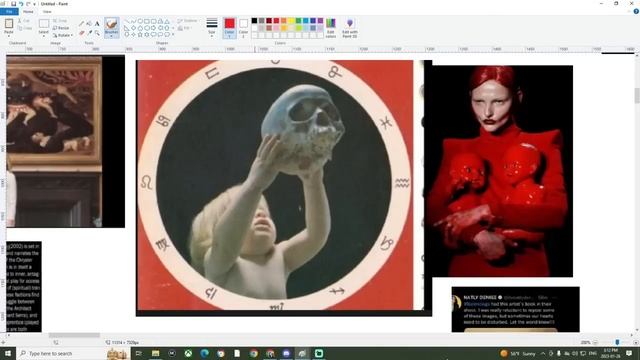Click the Undo arrow in title bar

[21, 4]
